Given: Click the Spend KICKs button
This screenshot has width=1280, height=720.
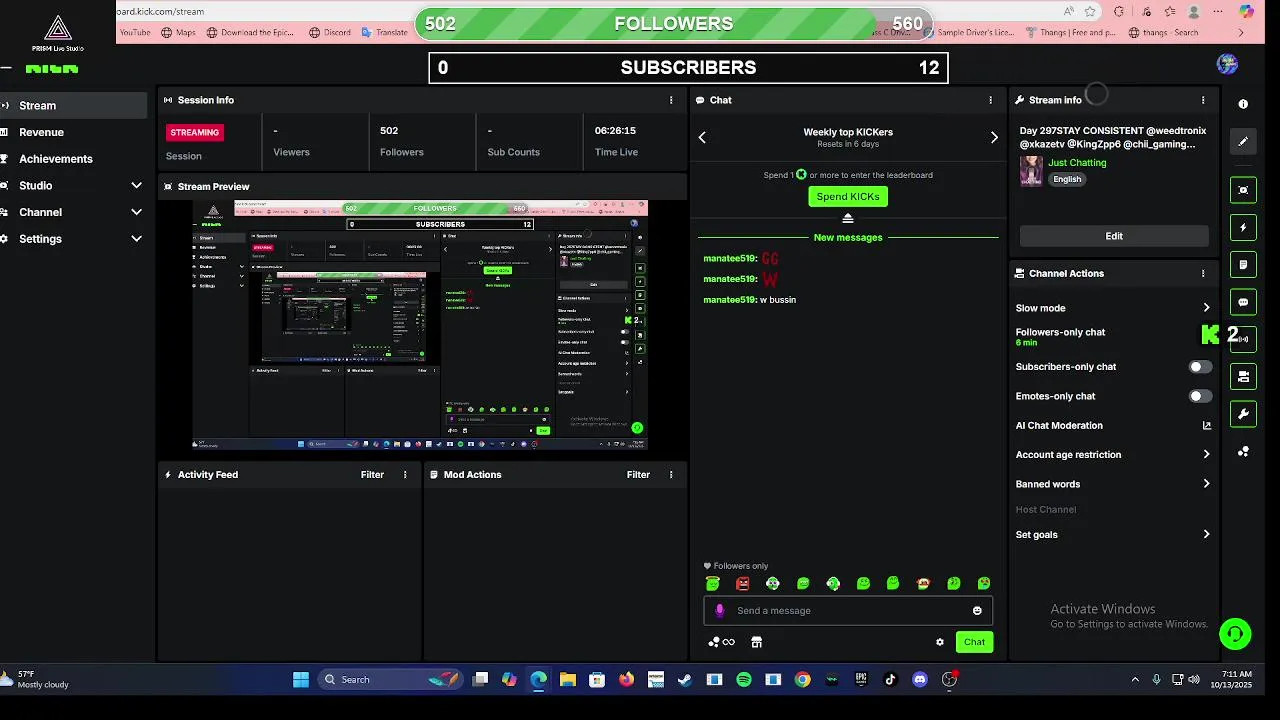Looking at the screenshot, I should (x=848, y=196).
